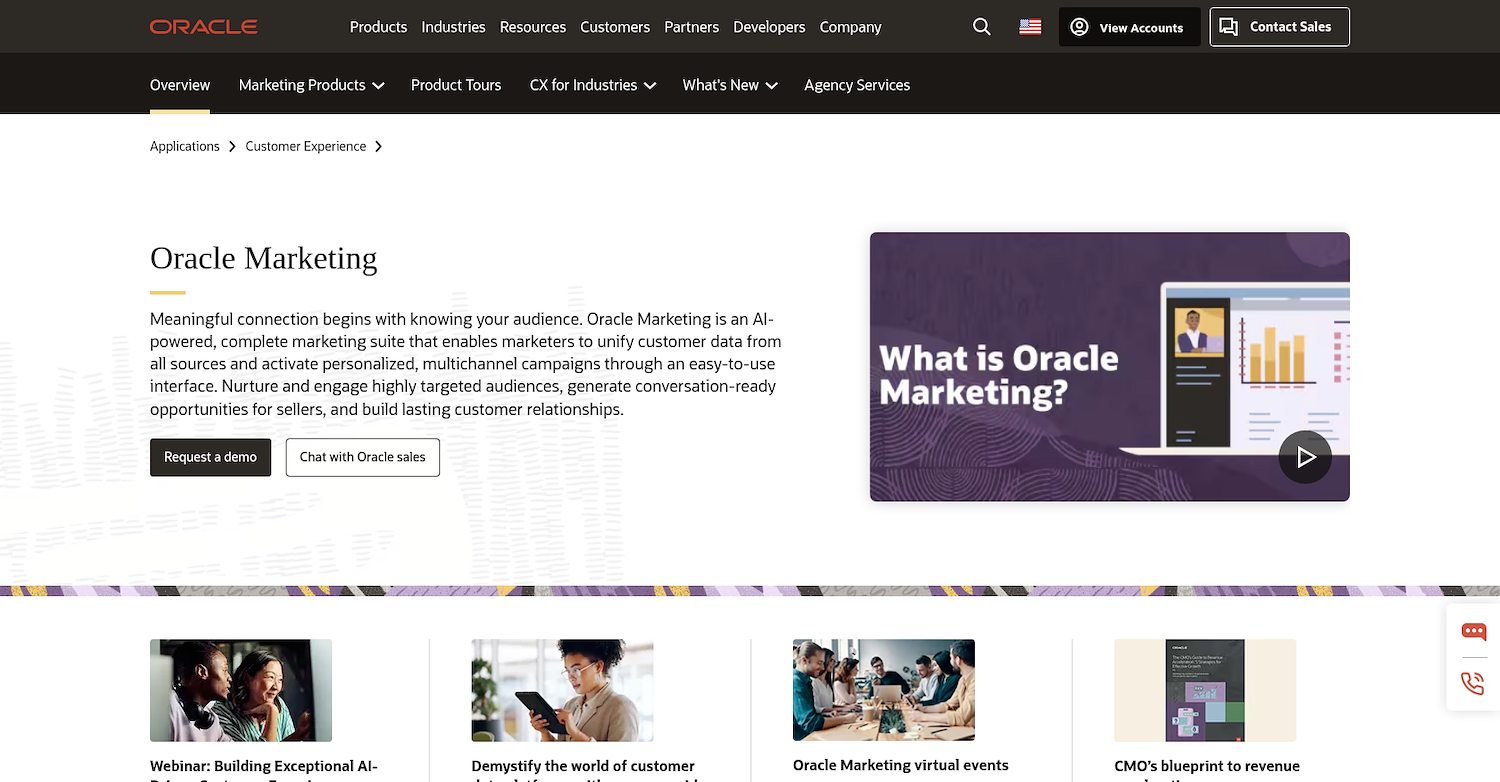Click the Oracle logo
1500x782 pixels.
204,27
